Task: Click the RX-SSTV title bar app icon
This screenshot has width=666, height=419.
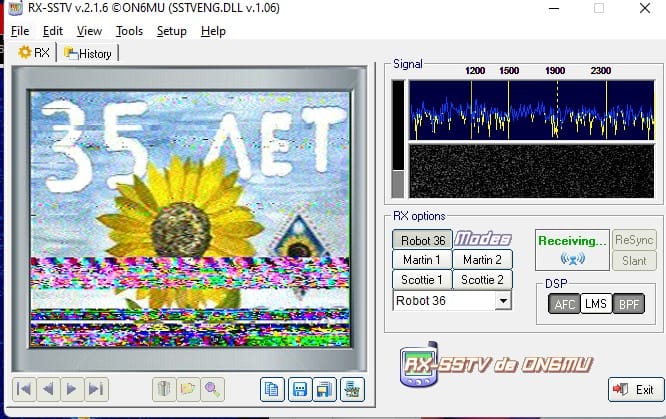Action: (16, 8)
